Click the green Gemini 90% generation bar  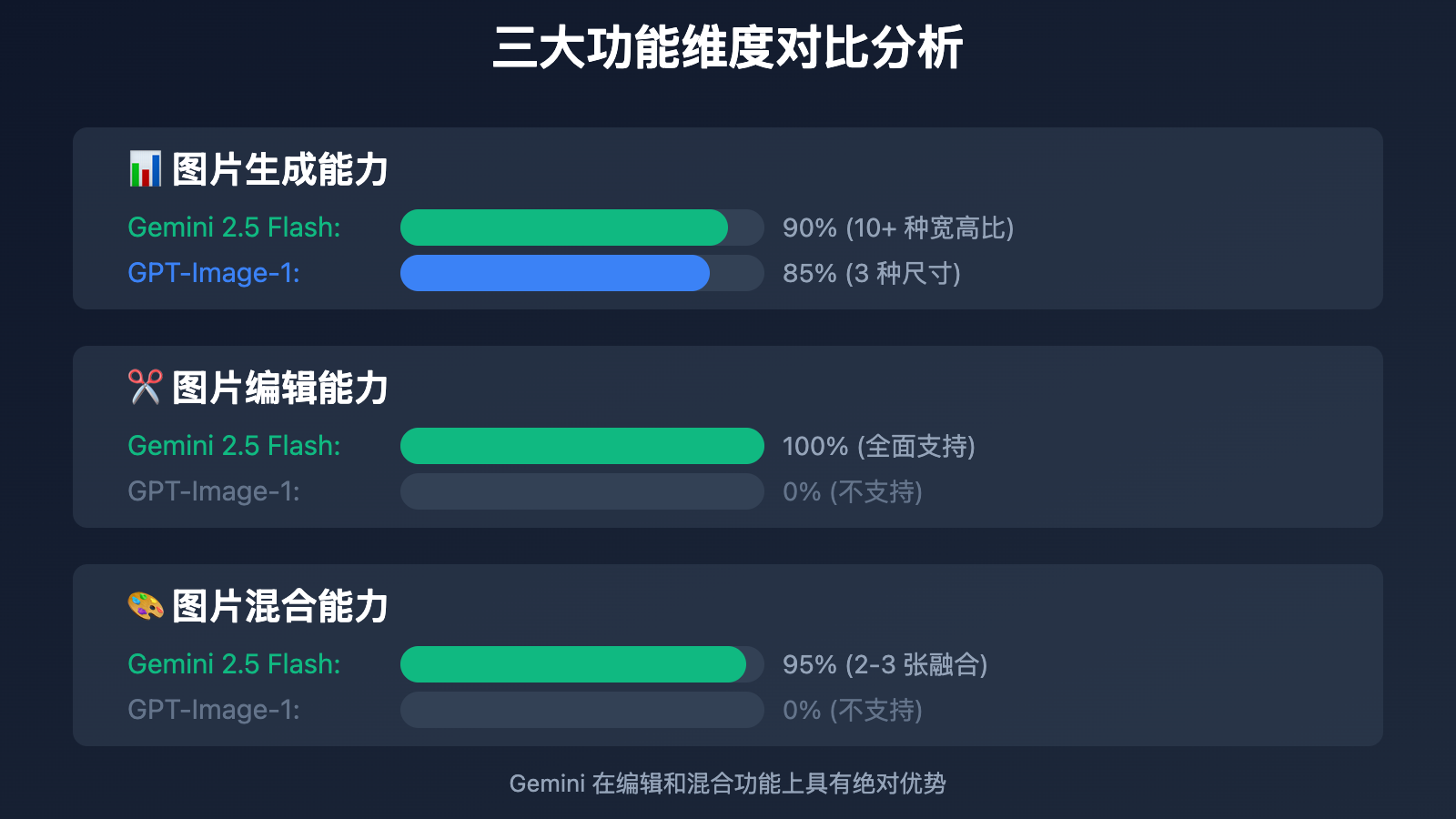[564, 227]
